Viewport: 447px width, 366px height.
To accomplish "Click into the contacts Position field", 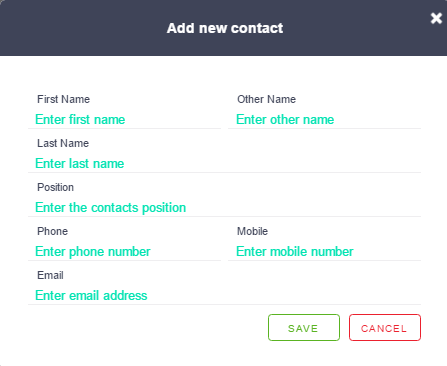I will 224,208.
